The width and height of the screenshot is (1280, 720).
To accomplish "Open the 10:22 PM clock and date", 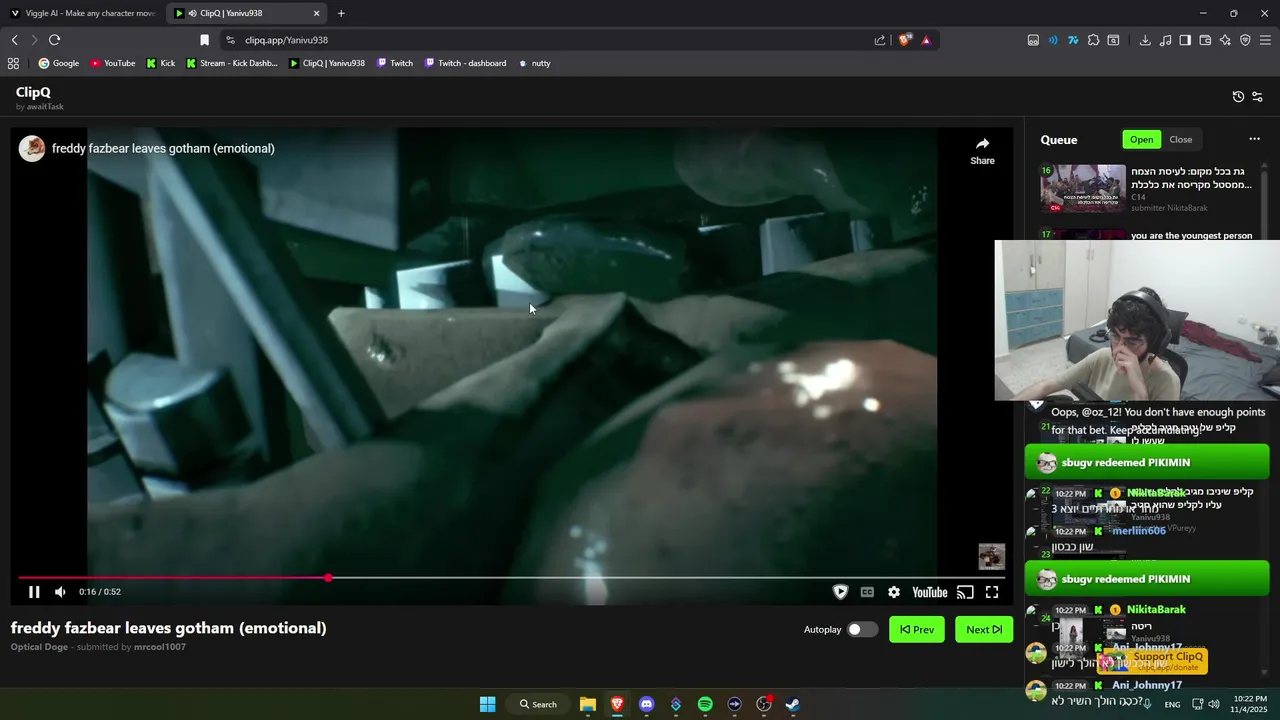I will click(x=1250, y=704).
